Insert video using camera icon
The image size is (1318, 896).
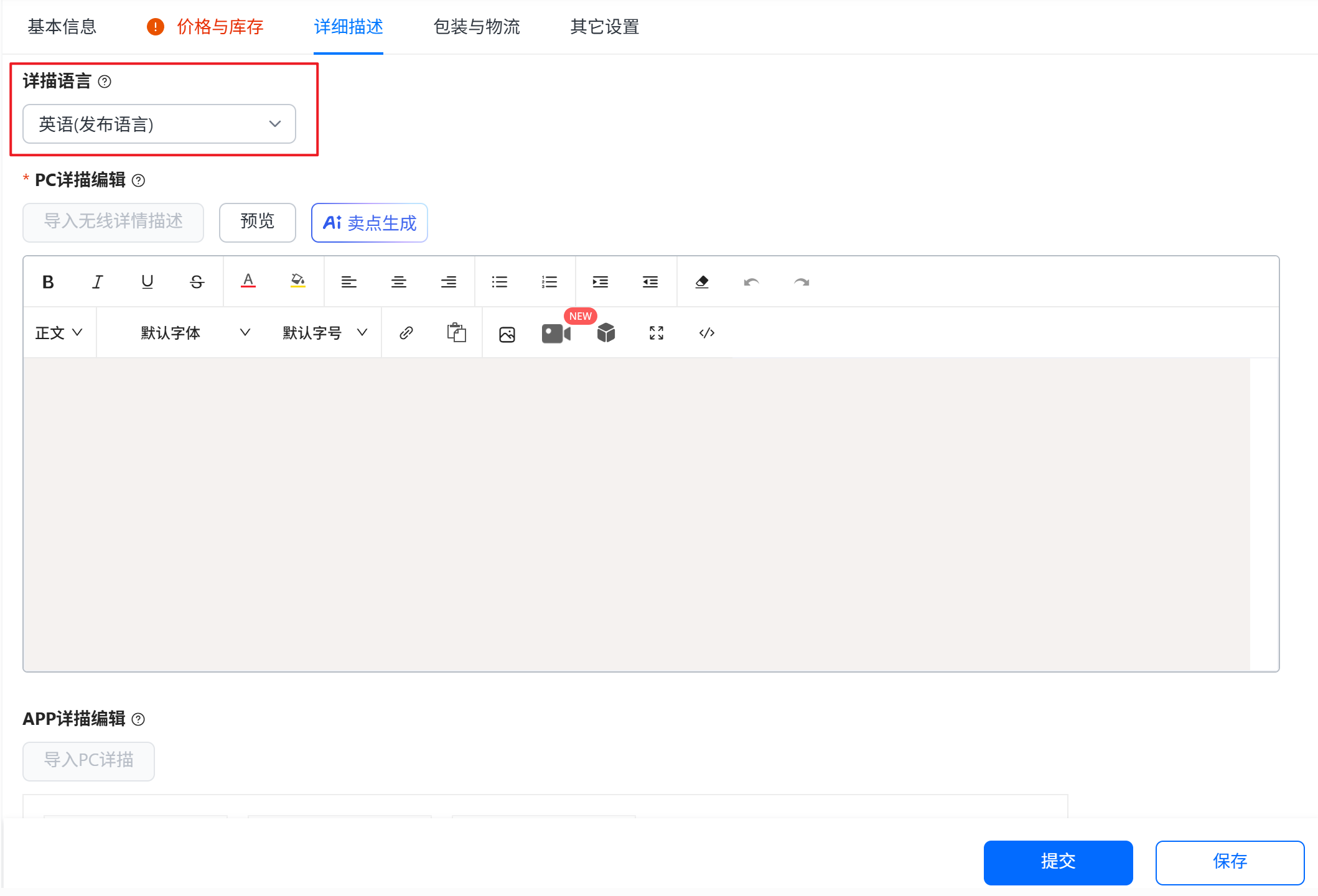[556, 334]
